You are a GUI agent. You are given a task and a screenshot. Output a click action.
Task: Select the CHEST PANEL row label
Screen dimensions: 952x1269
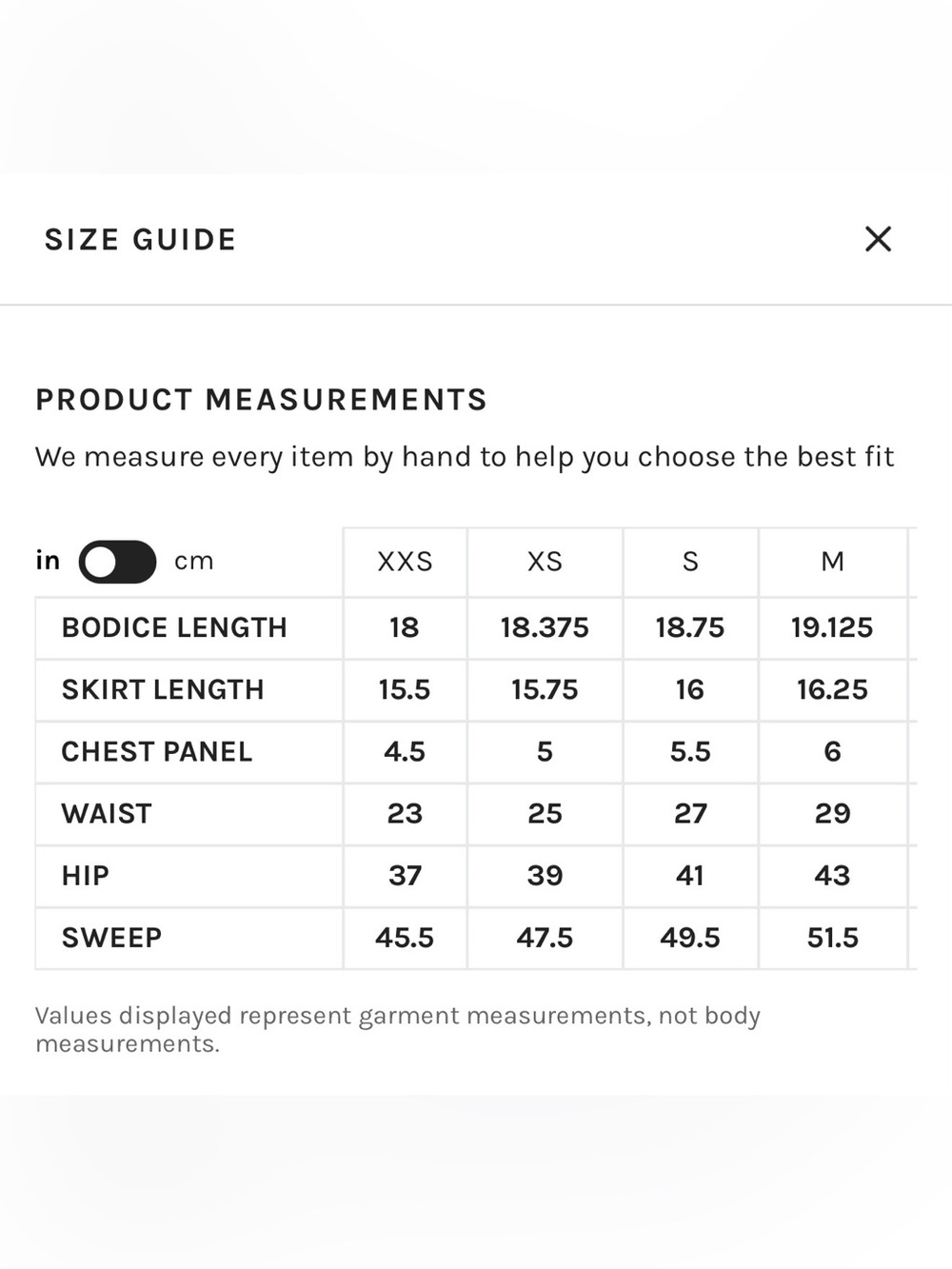[157, 752]
